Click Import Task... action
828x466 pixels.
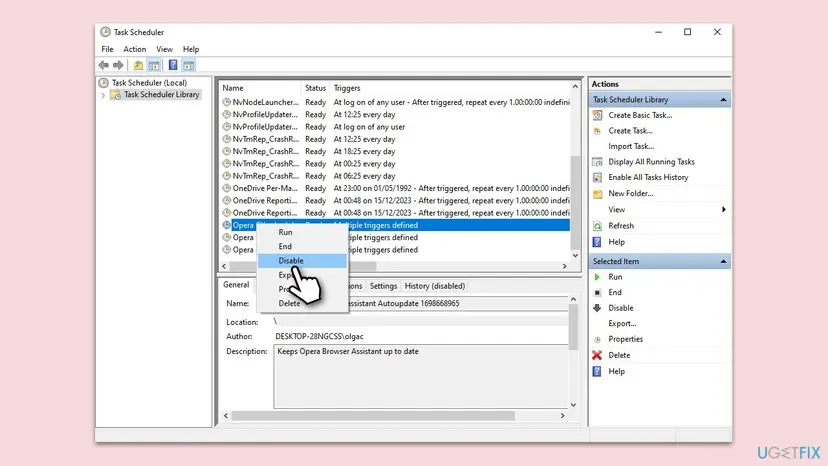click(x=631, y=146)
